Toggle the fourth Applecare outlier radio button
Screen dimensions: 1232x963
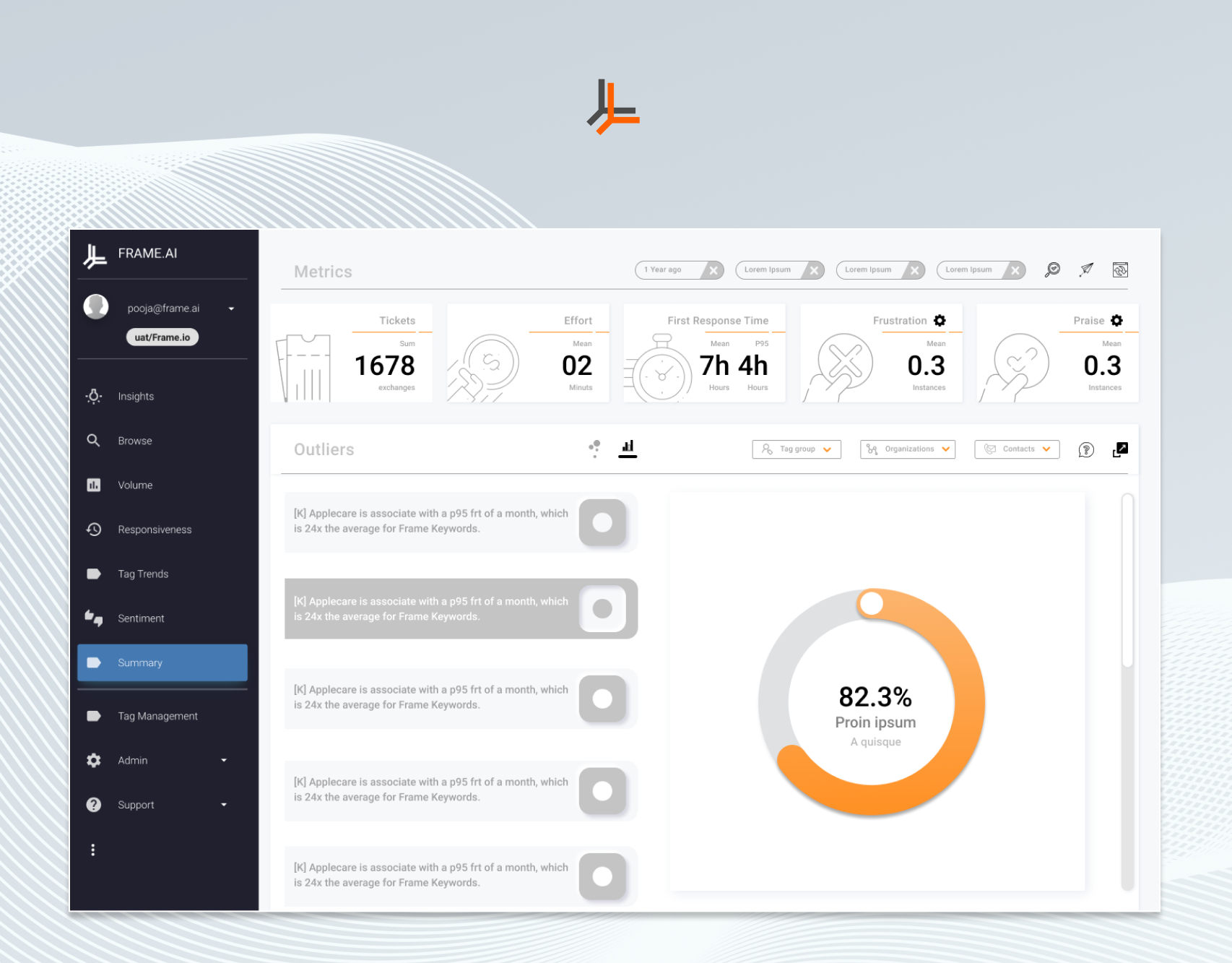point(602,791)
